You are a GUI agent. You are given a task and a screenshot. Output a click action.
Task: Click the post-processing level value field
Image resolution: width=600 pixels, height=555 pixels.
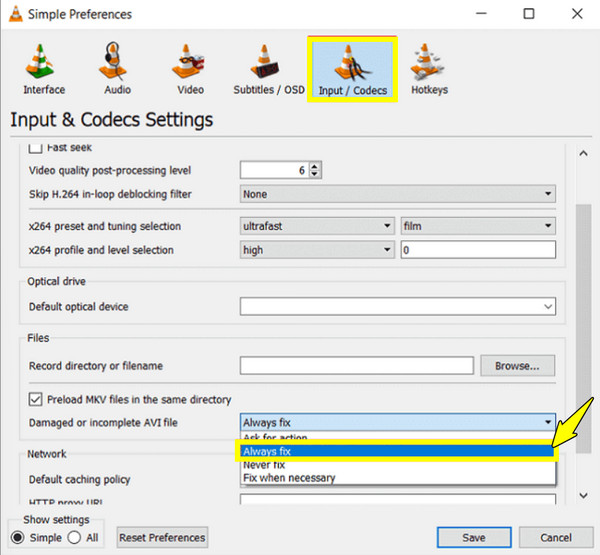(275, 170)
